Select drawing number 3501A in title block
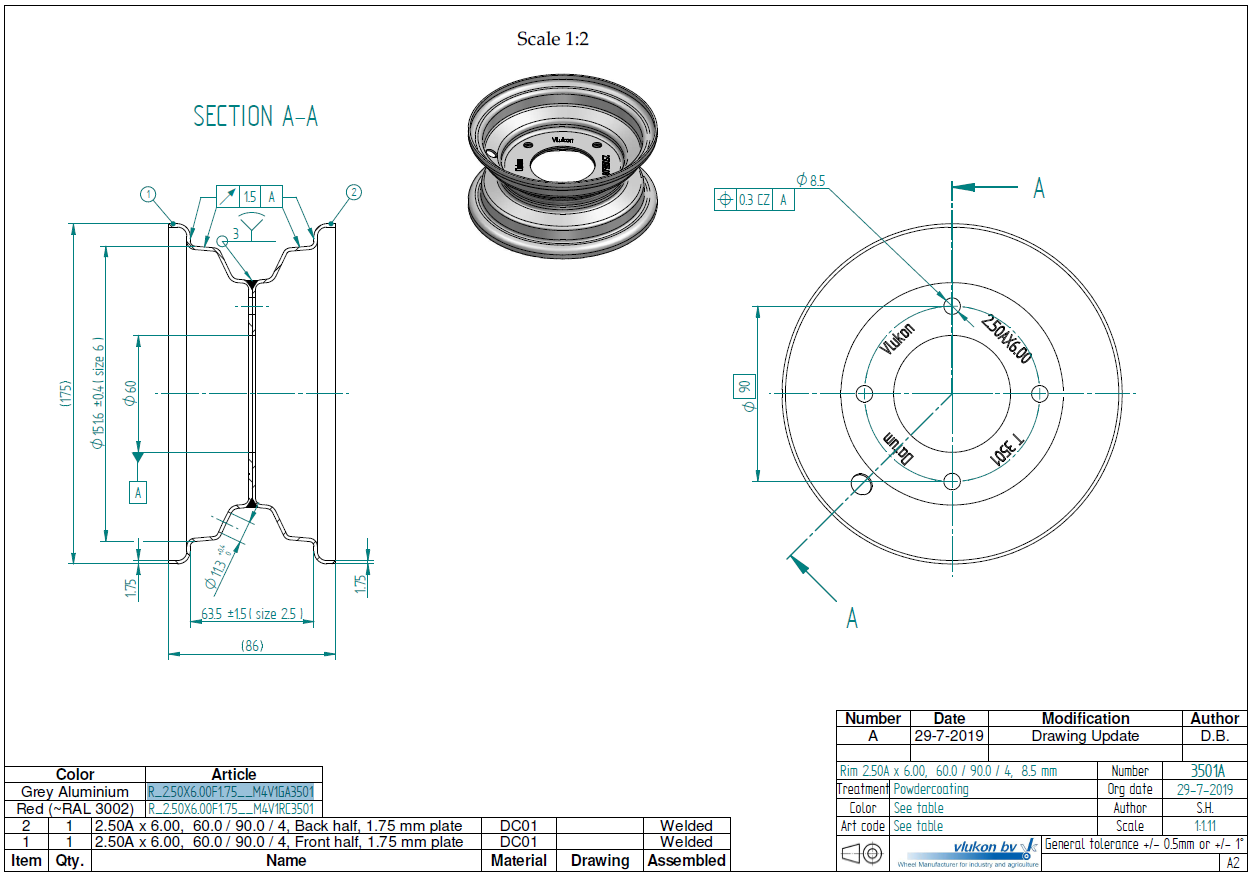Image resolution: width=1257 pixels, height=880 pixels. pos(1206,771)
